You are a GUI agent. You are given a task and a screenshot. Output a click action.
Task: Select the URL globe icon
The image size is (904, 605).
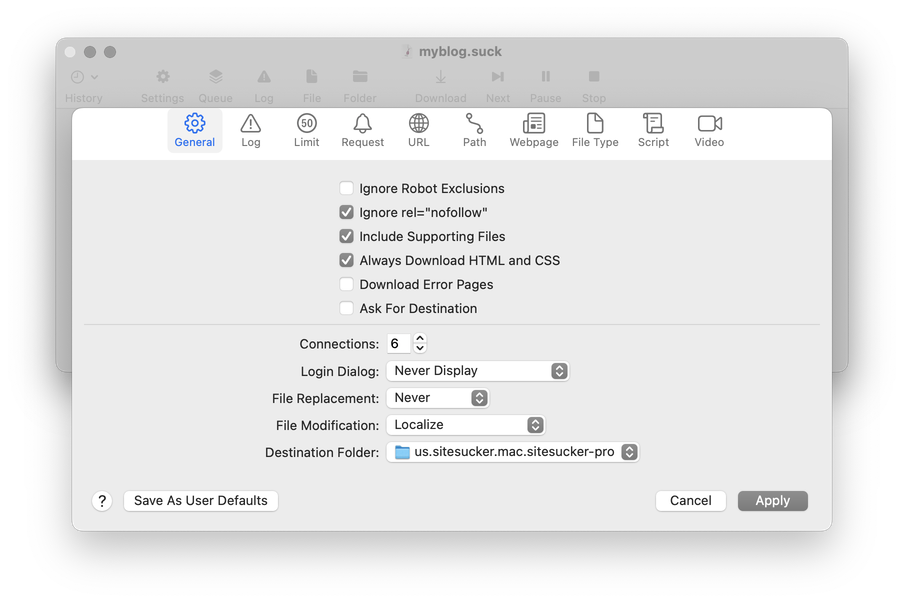pos(419,124)
